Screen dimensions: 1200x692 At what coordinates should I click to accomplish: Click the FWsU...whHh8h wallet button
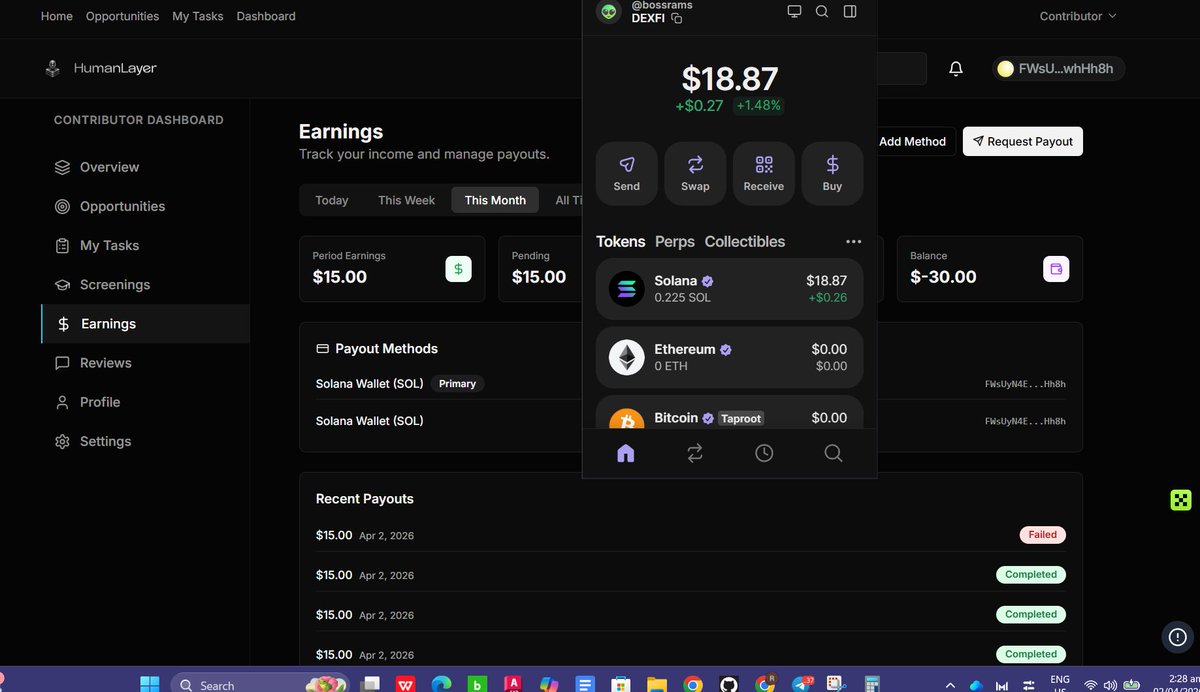click(1058, 68)
